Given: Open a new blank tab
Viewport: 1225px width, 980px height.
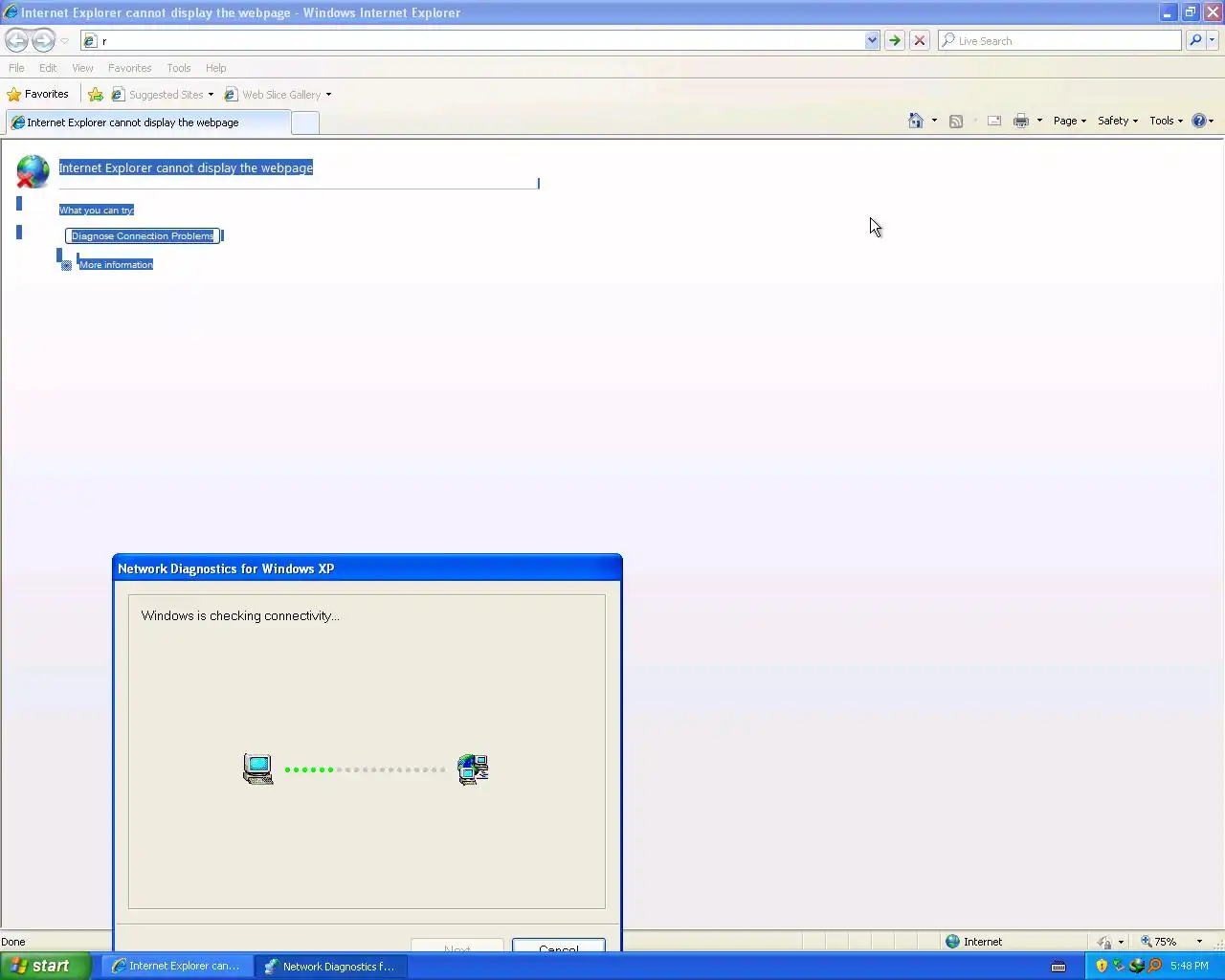Looking at the screenshot, I should pyautogui.click(x=304, y=122).
